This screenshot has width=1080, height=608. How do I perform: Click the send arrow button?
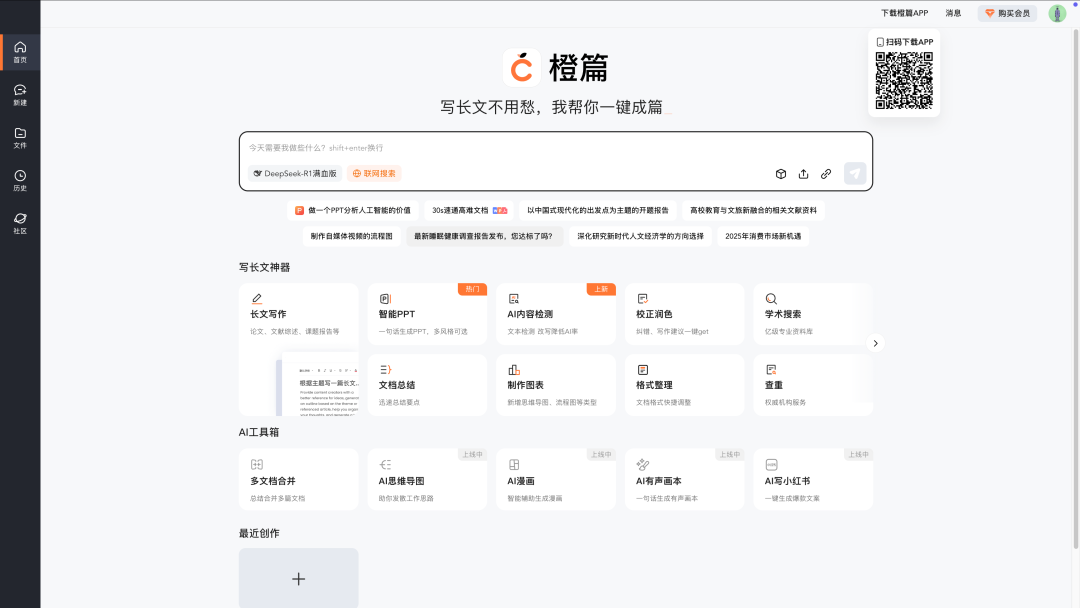(x=854, y=173)
